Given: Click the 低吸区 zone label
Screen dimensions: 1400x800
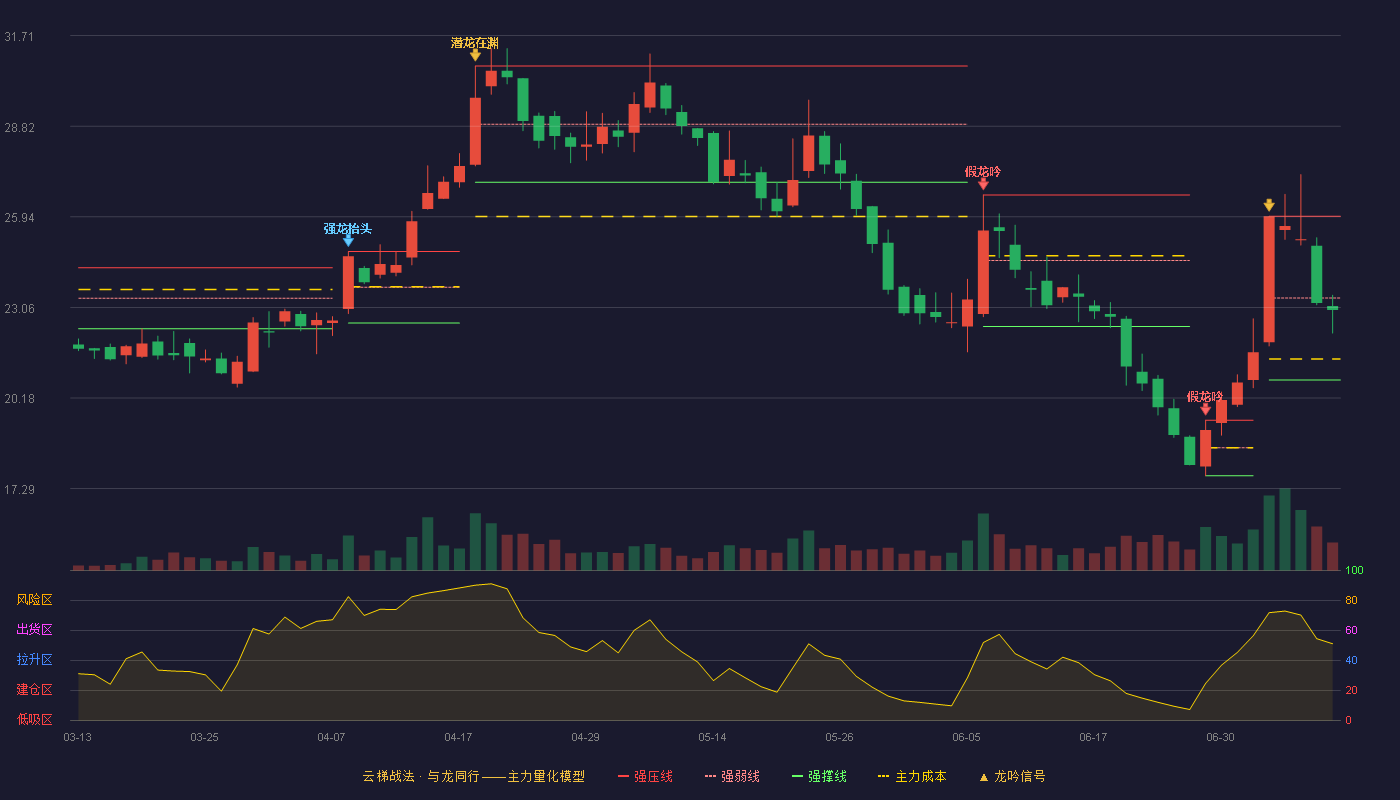Looking at the screenshot, I should [34, 719].
